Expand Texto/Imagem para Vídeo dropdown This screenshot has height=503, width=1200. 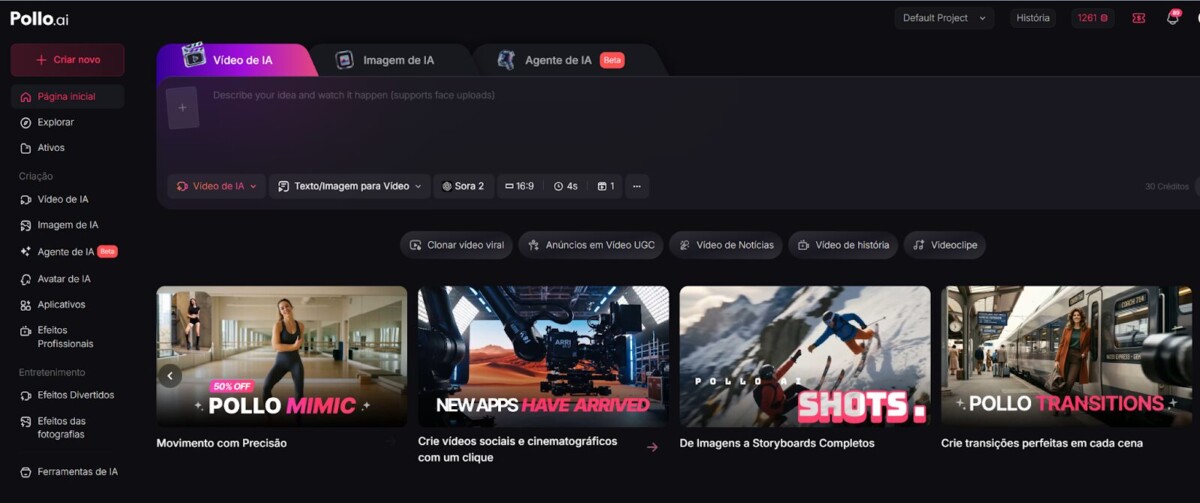click(x=349, y=186)
